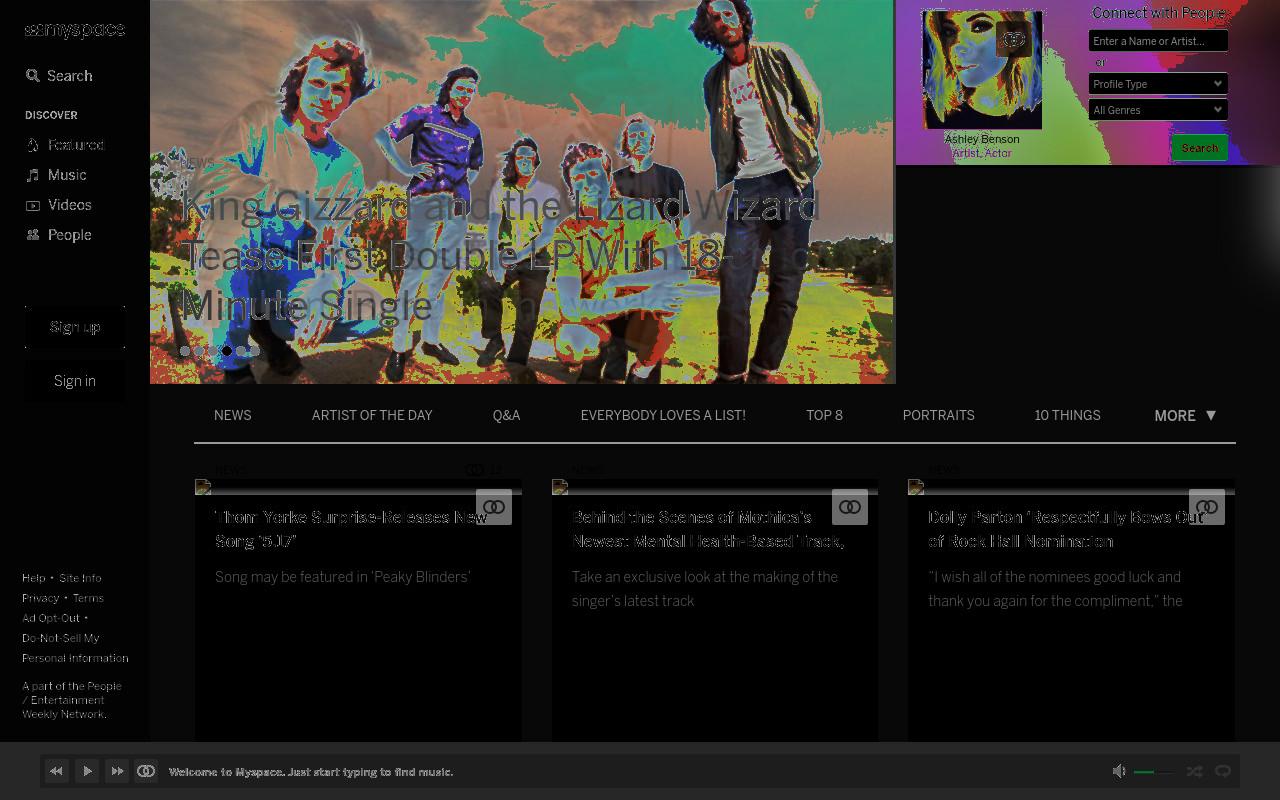Connect to the Thom Yorke article

click(494, 507)
